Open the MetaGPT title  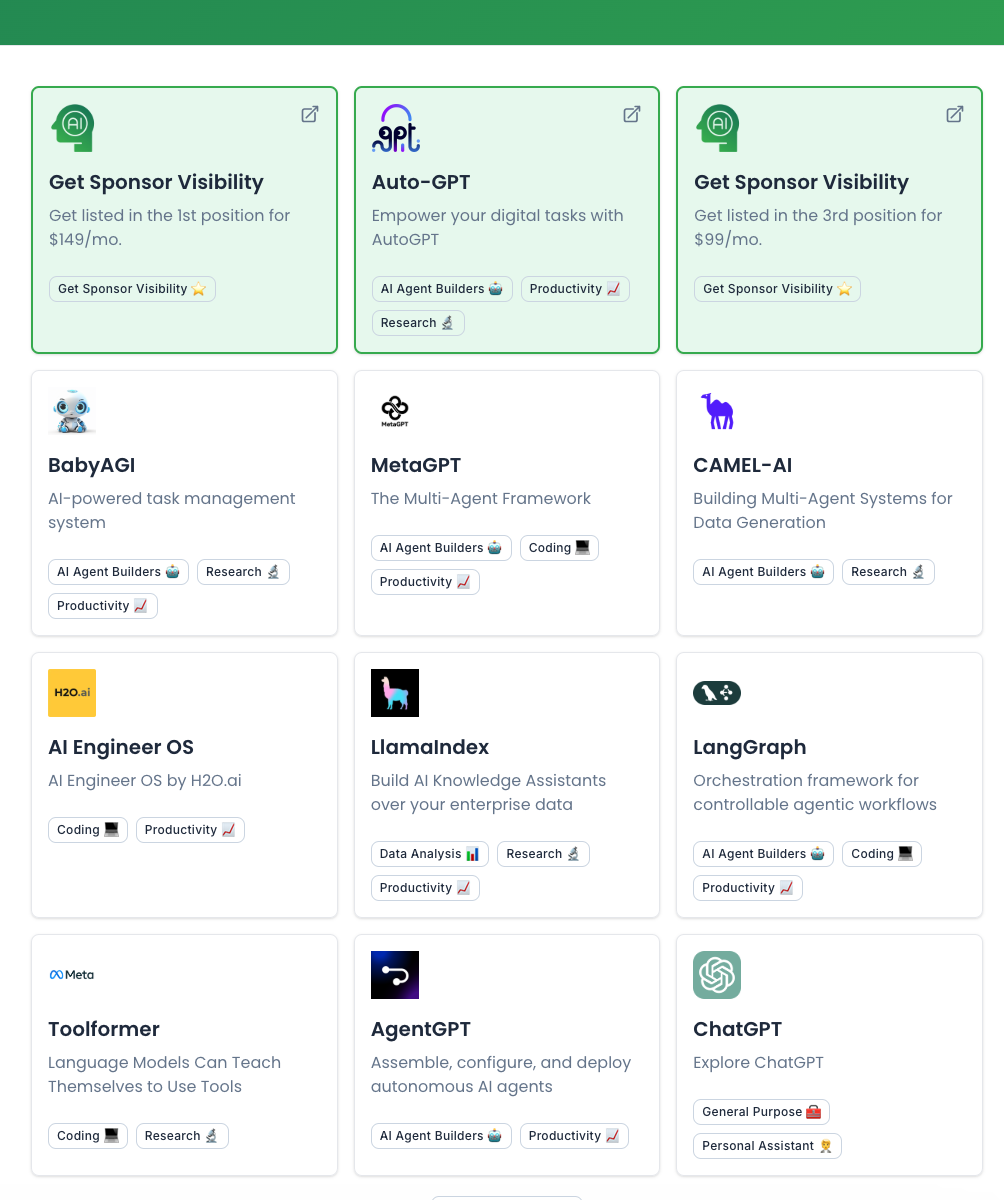coord(416,465)
